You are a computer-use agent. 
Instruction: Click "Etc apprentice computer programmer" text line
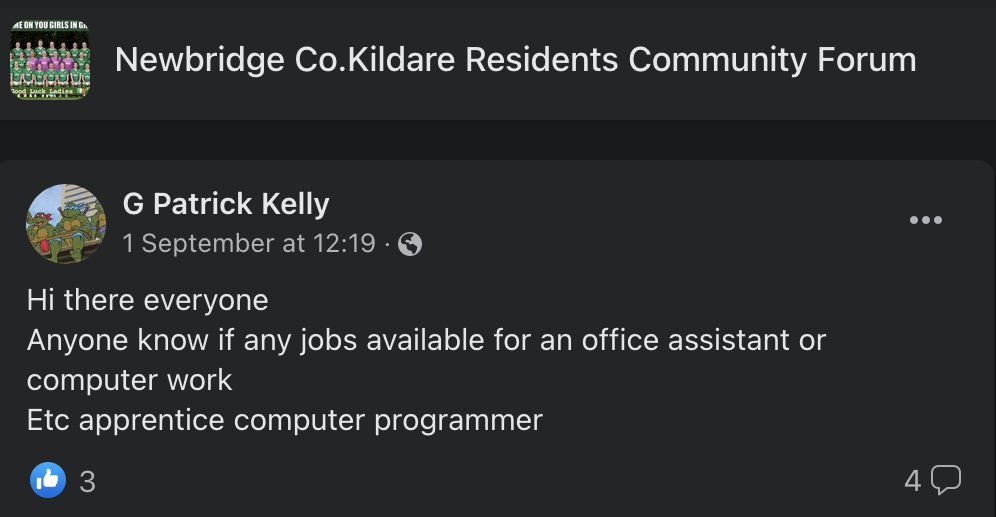(285, 420)
